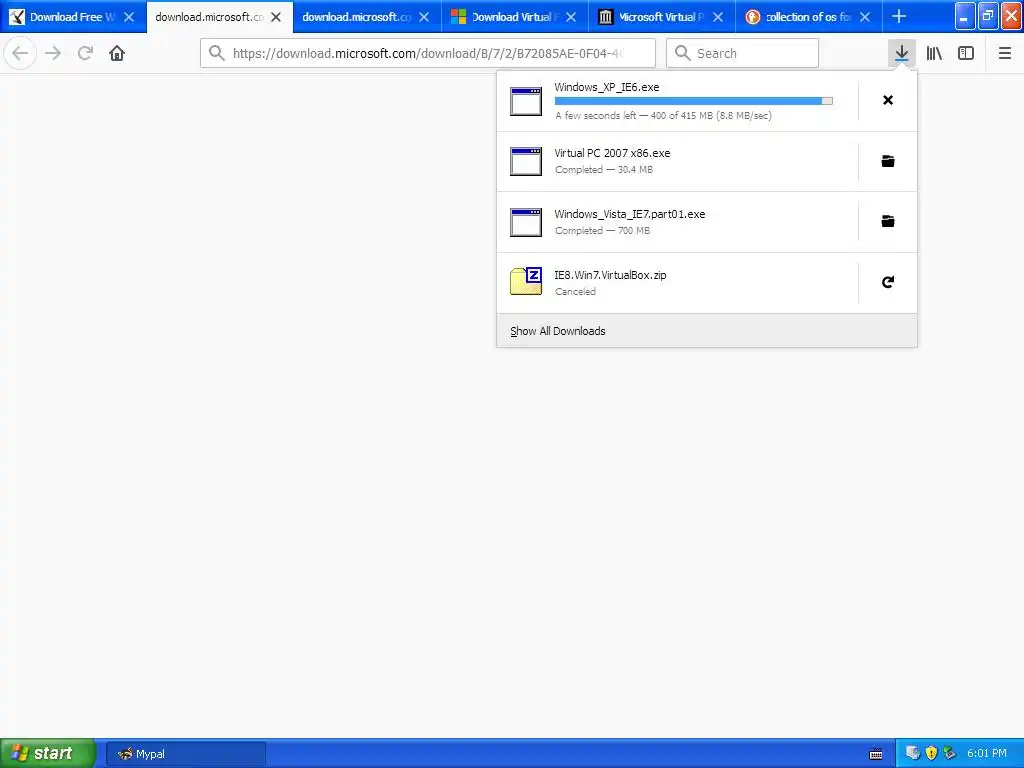
Task: Open folder containing Virtual PC 2007 x86.exe
Action: [888, 161]
